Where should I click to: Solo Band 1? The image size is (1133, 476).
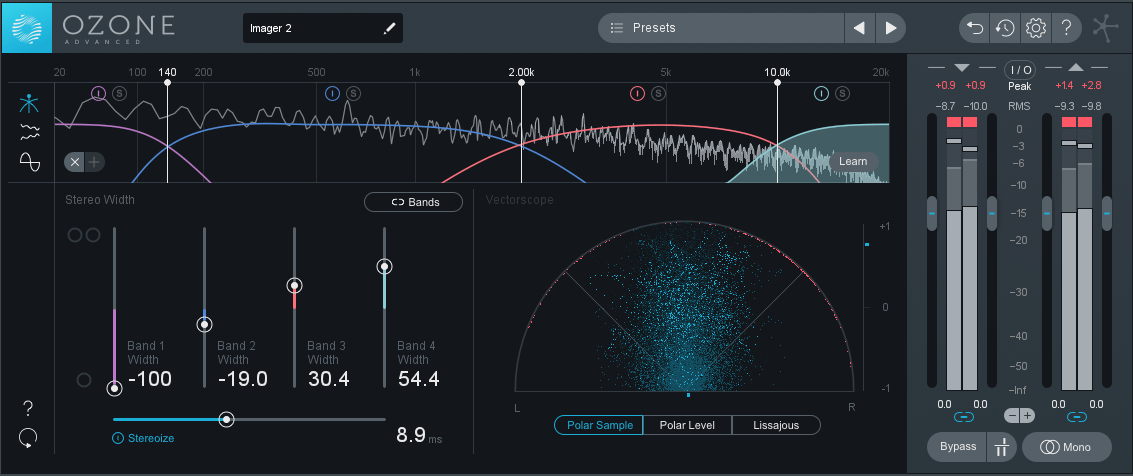pos(119,93)
